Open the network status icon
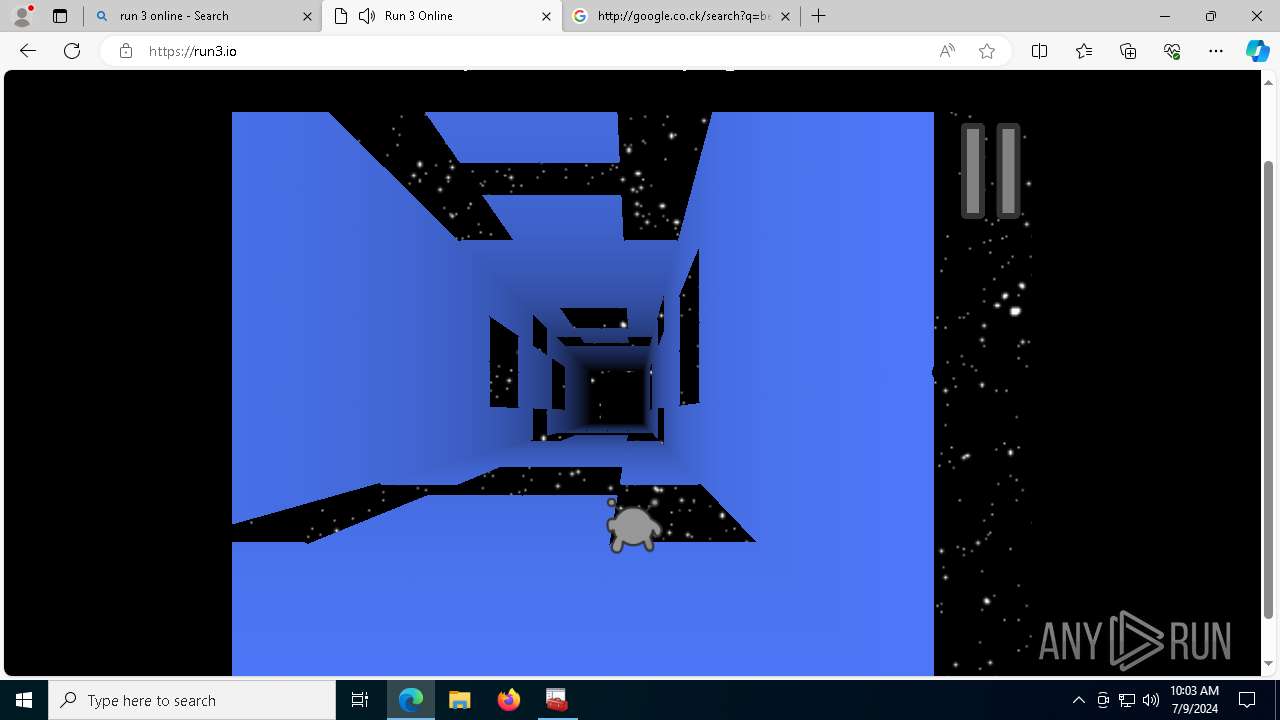The image size is (1280, 720). pos(1127,700)
